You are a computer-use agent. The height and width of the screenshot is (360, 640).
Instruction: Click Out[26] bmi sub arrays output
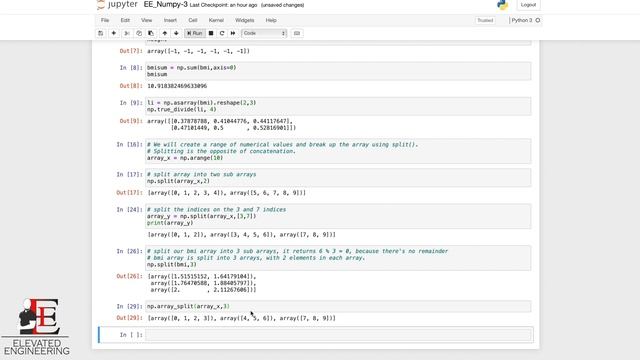point(202,283)
